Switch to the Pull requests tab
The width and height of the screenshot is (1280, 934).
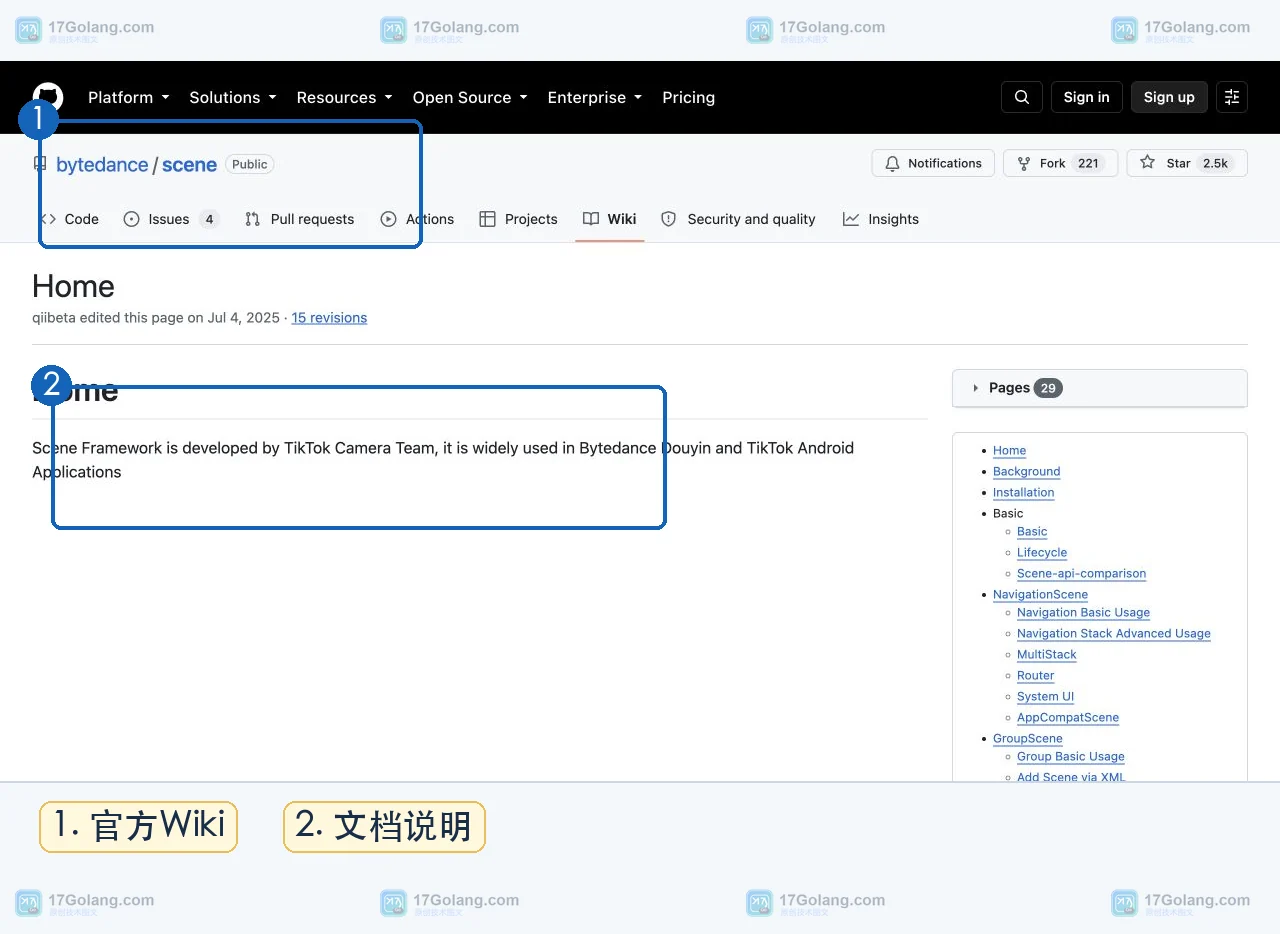click(x=299, y=219)
